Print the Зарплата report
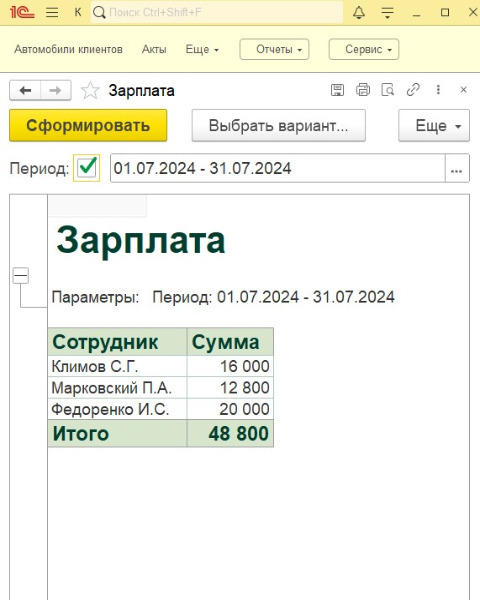Image resolution: width=480 pixels, height=600 pixels. [363, 90]
